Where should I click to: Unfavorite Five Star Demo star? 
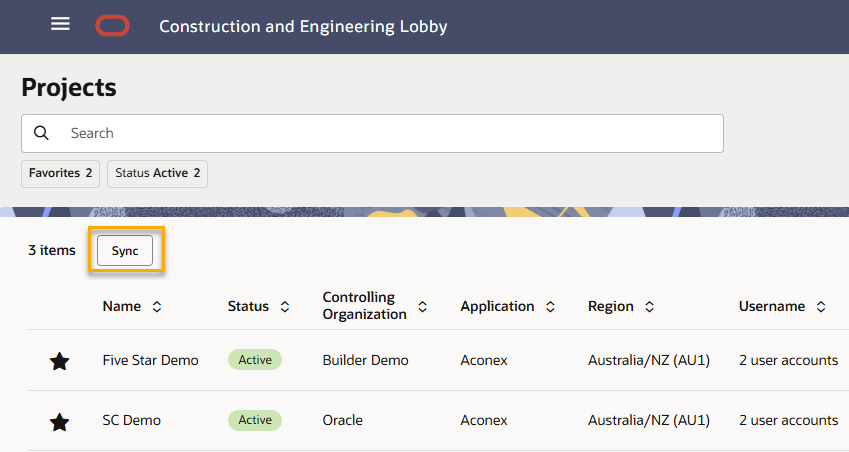[59, 361]
